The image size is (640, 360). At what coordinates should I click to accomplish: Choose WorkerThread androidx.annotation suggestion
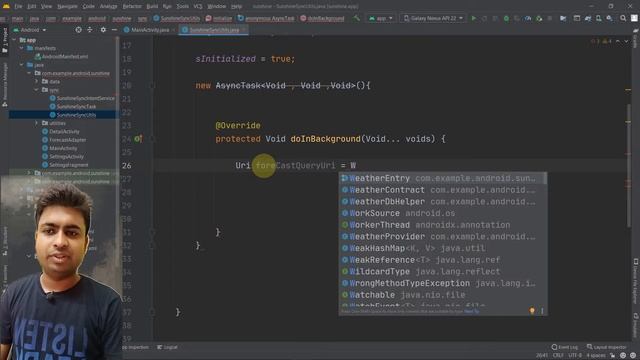[443, 225]
